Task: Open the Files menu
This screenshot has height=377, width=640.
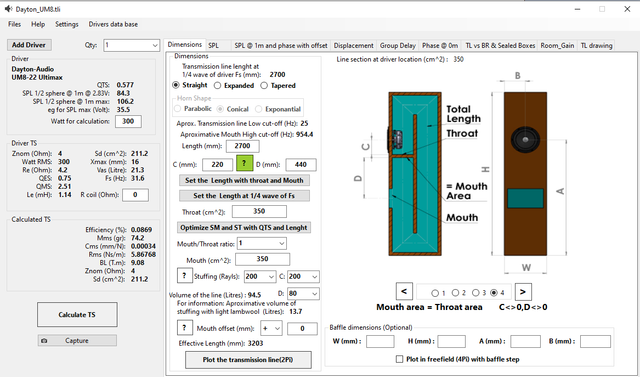Action: click(x=14, y=24)
